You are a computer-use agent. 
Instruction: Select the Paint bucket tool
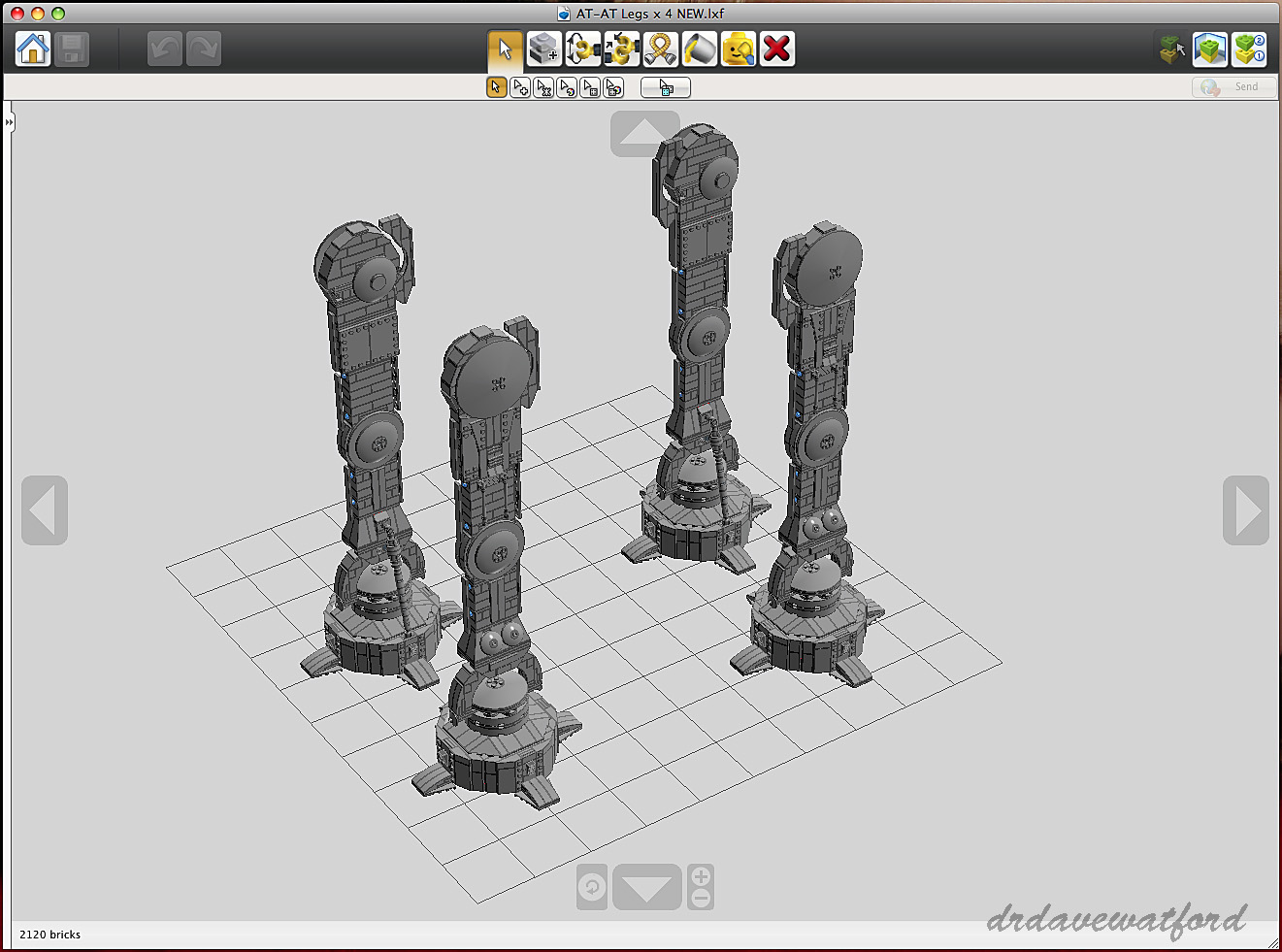point(699,49)
